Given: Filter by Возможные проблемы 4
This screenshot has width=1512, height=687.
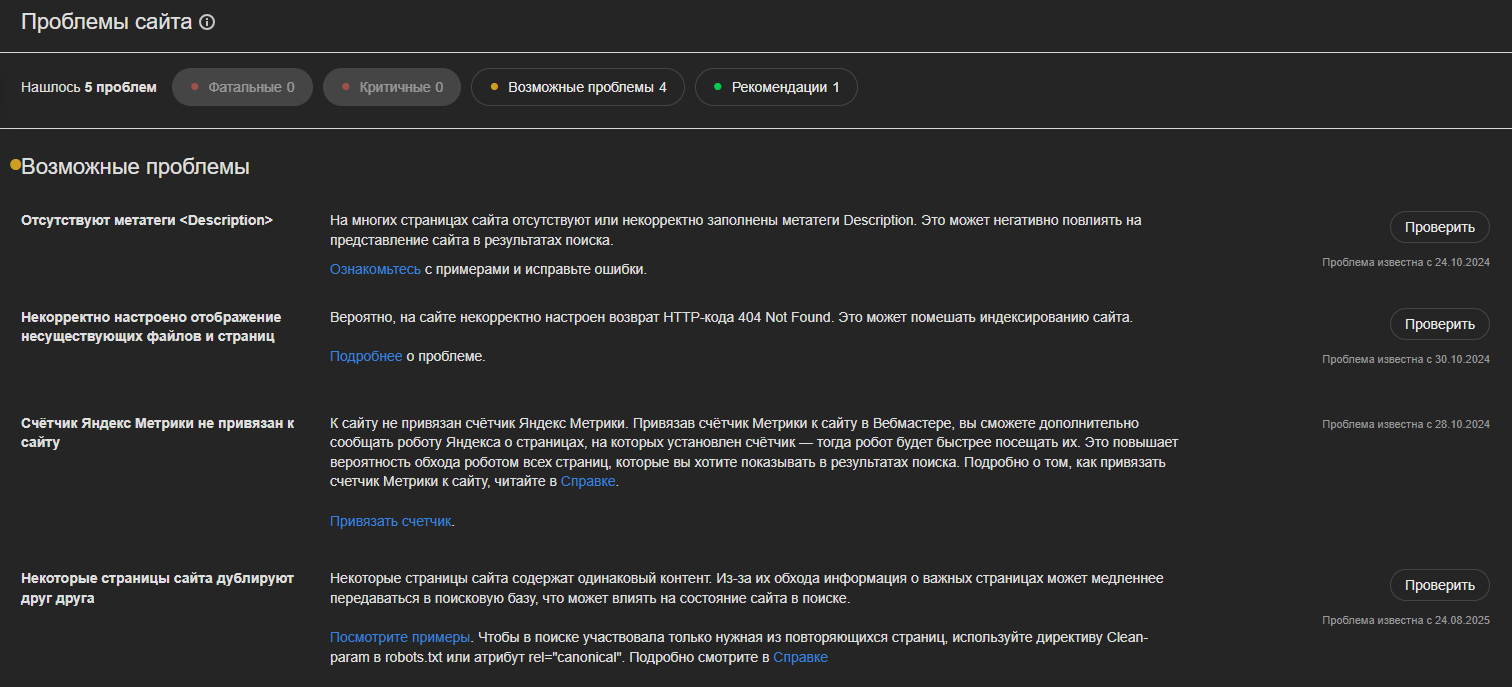Looking at the screenshot, I should [x=577, y=87].
